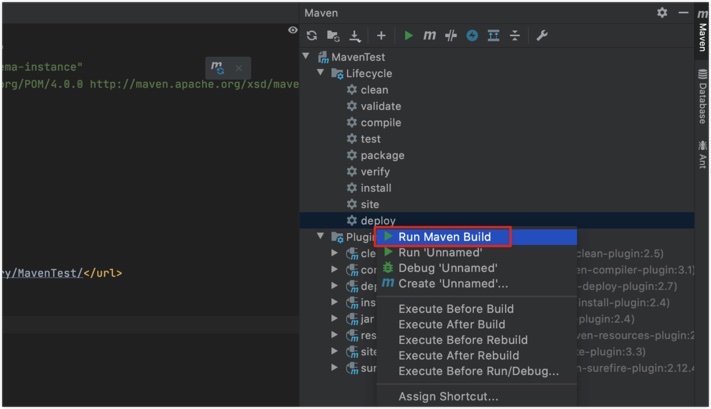
Task: Collapse the Lifecycle folder
Action: [321, 73]
